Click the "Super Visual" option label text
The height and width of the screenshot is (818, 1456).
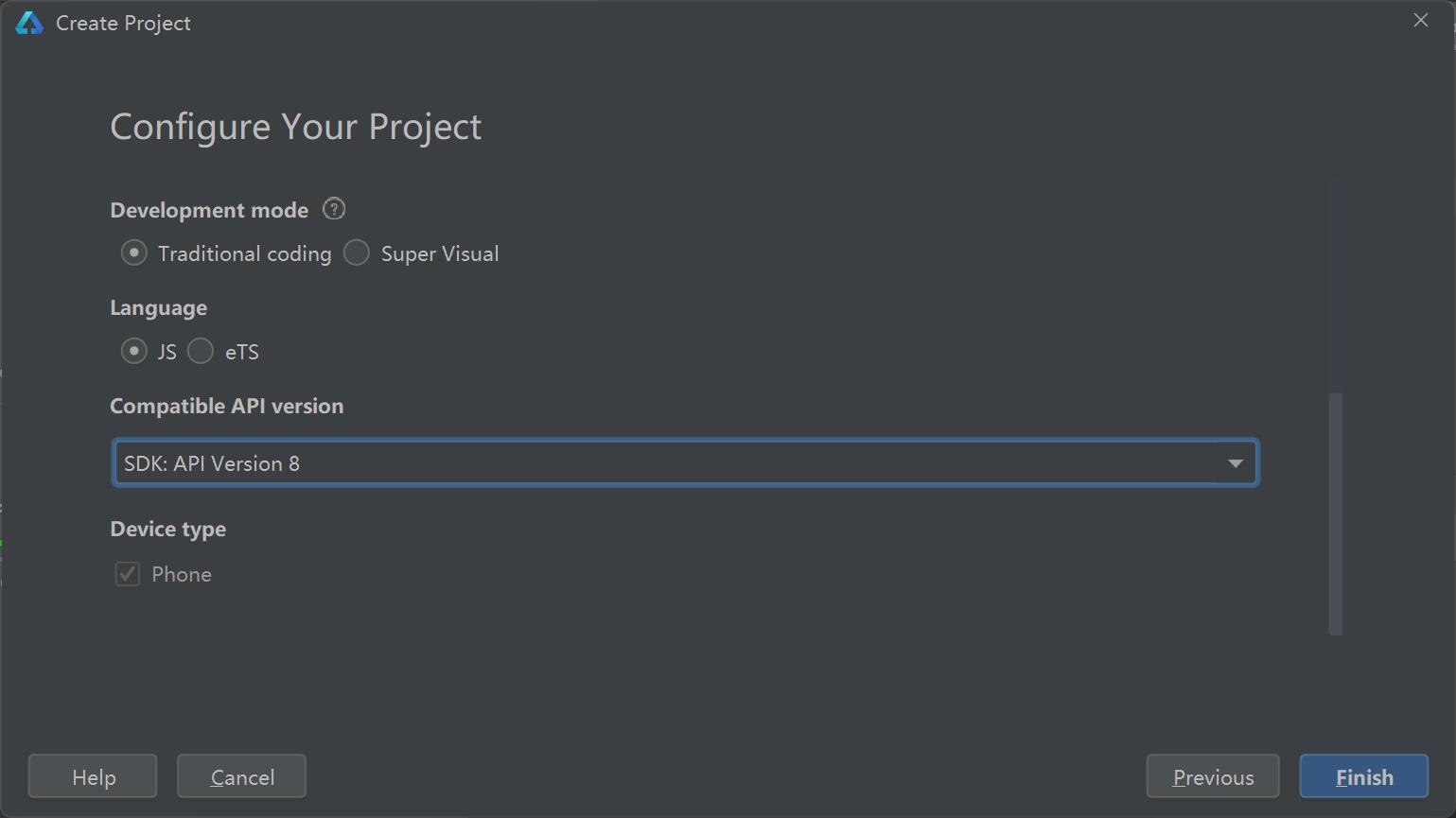pyautogui.click(x=439, y=254)
